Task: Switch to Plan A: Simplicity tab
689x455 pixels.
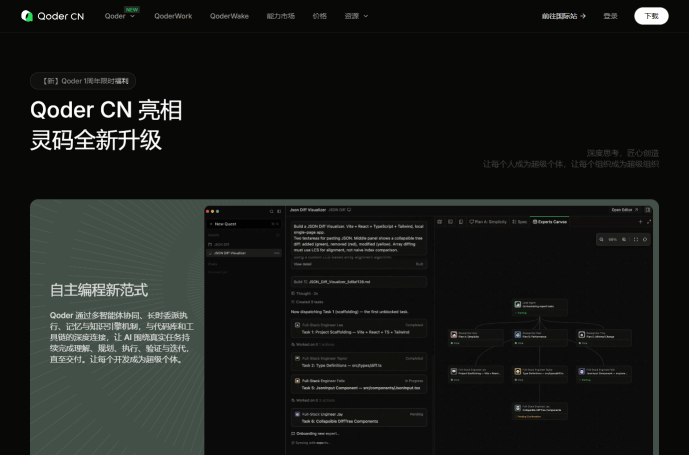Action: pos(488,222)
